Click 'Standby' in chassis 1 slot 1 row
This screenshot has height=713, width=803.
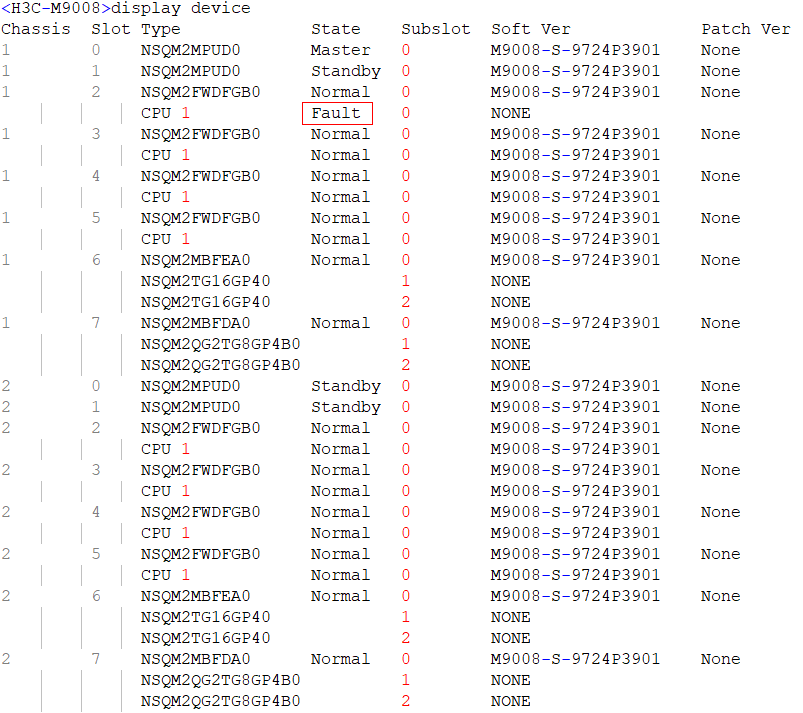point(346,71)
